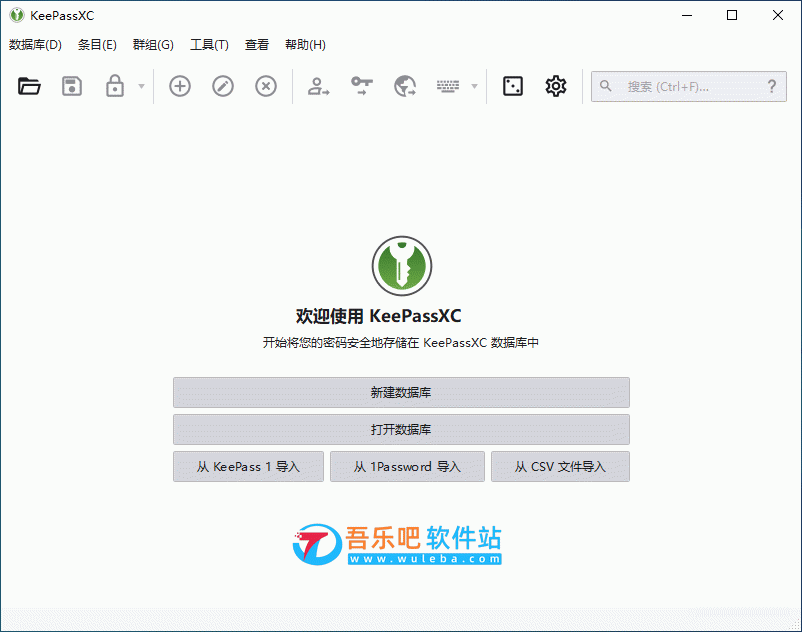The height and width of the screenshot is (632, 802).
Task: Expand dropdown arrow beside keyboard icon
Action: [x=475, y=86]
